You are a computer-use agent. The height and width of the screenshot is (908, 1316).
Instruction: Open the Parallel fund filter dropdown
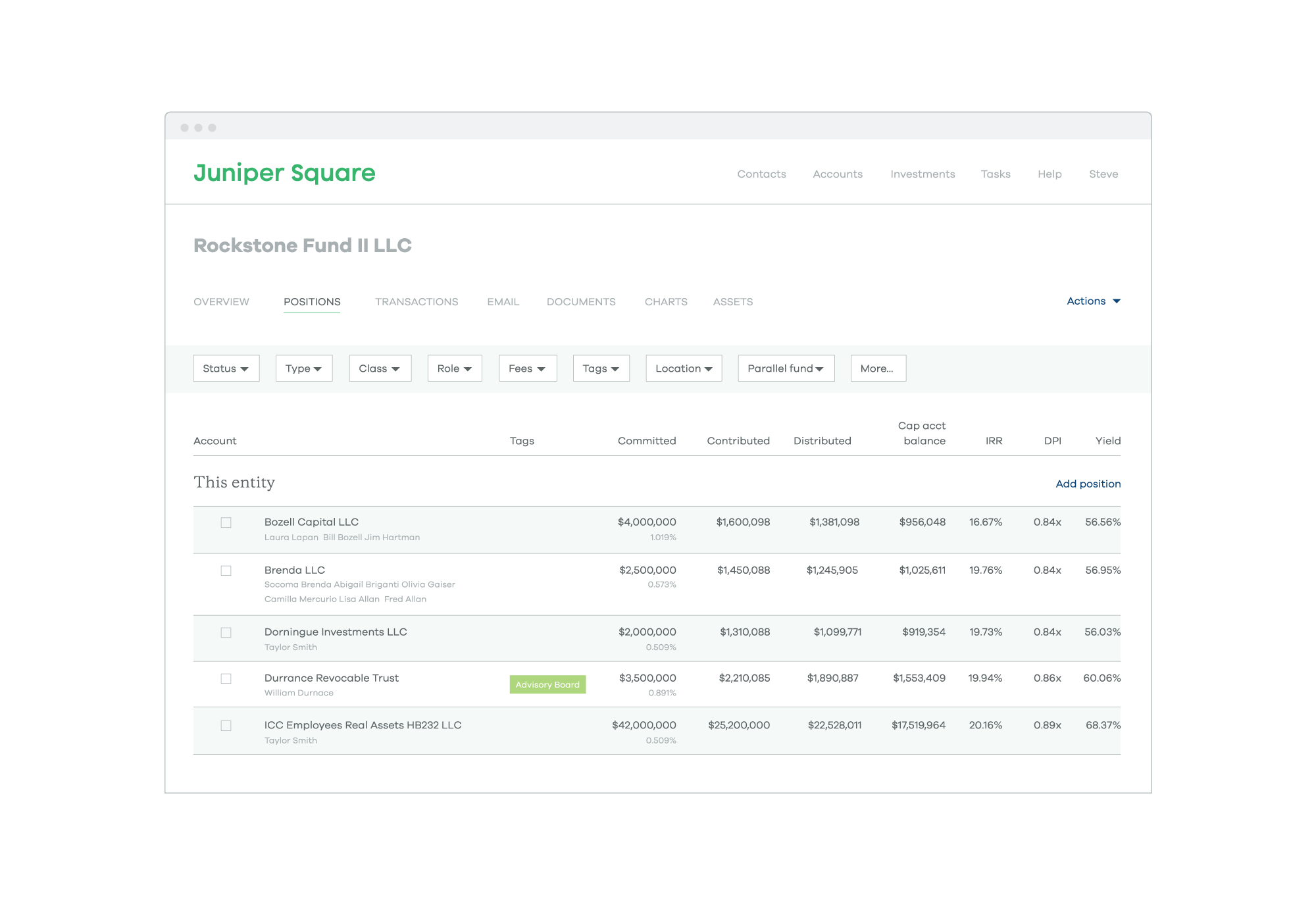coord(786,368)
